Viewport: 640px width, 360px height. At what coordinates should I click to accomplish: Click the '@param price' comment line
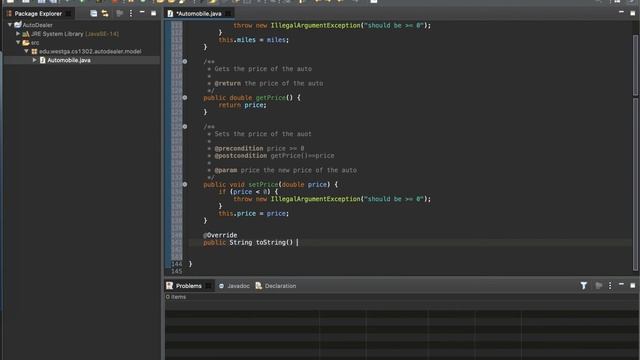point(282,170)
